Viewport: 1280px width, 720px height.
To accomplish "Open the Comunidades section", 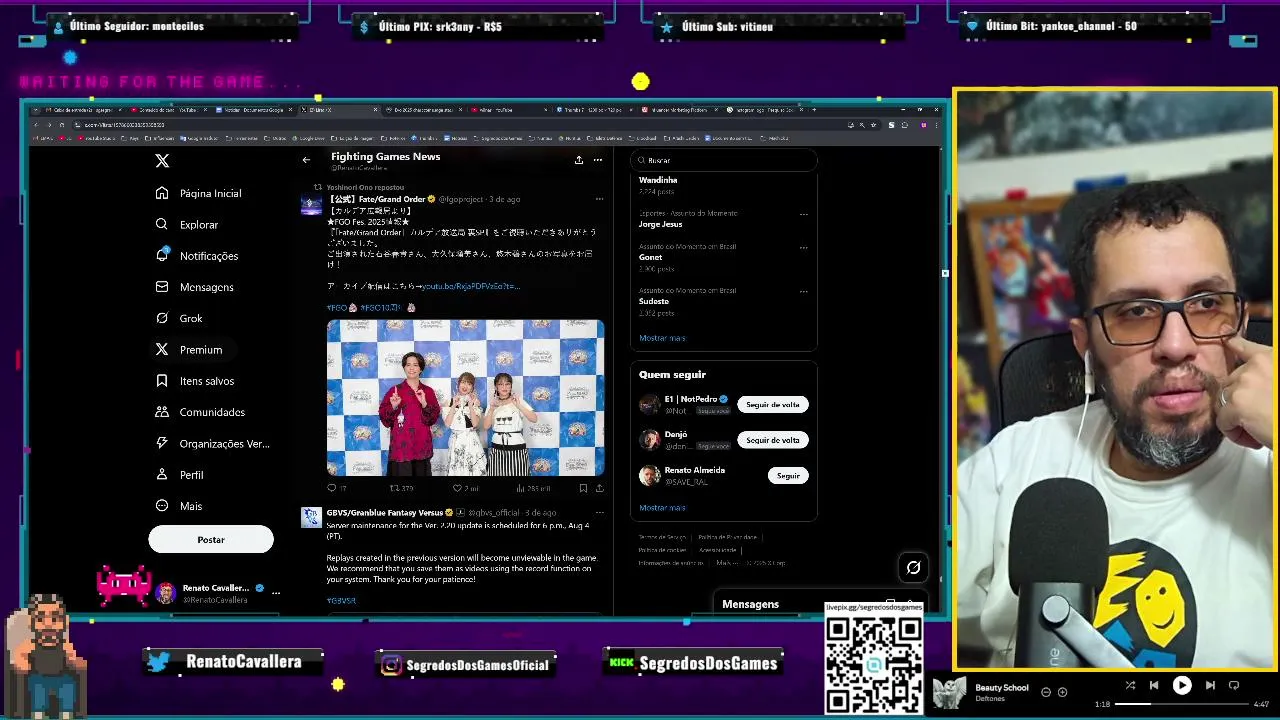I will (x=200, y=412).
